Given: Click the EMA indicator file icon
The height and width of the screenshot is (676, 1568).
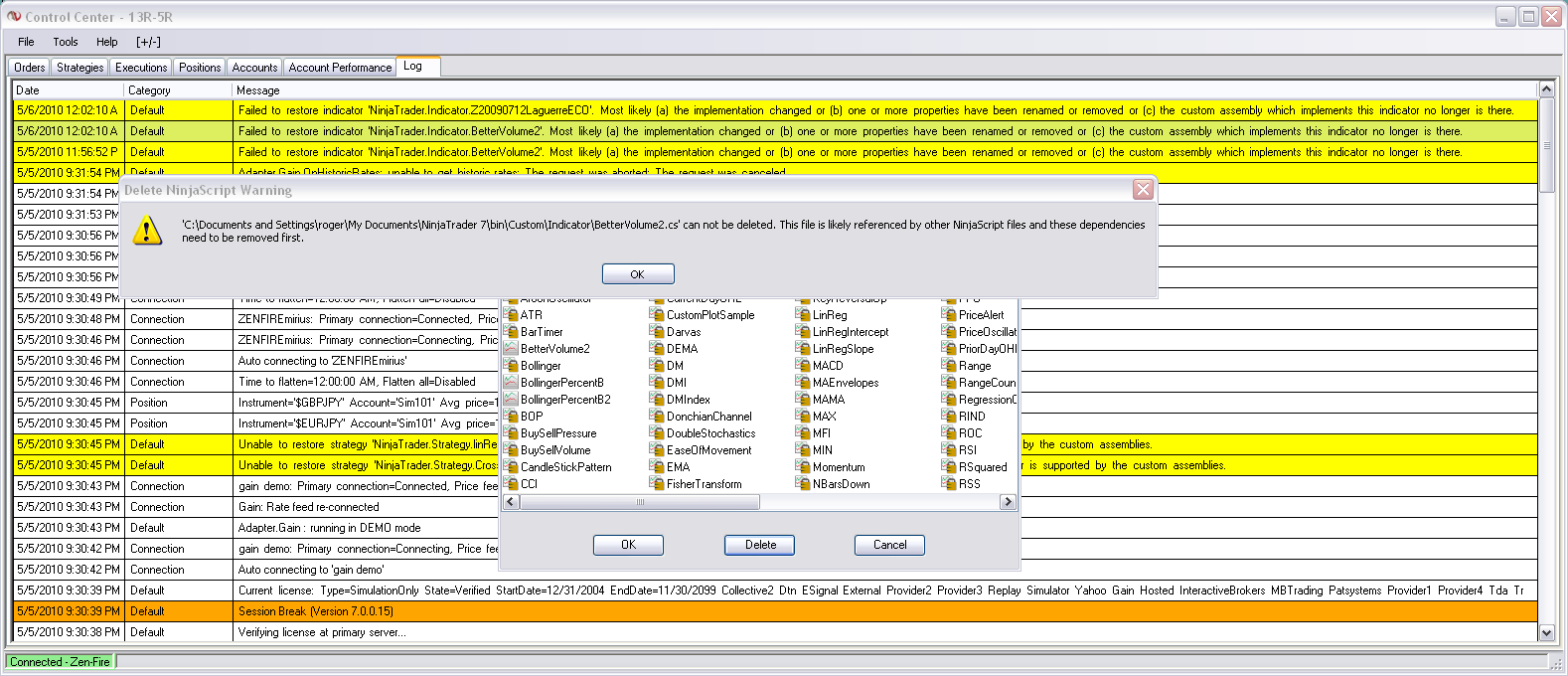Looking at the screenshot, I should coord(657,467).
